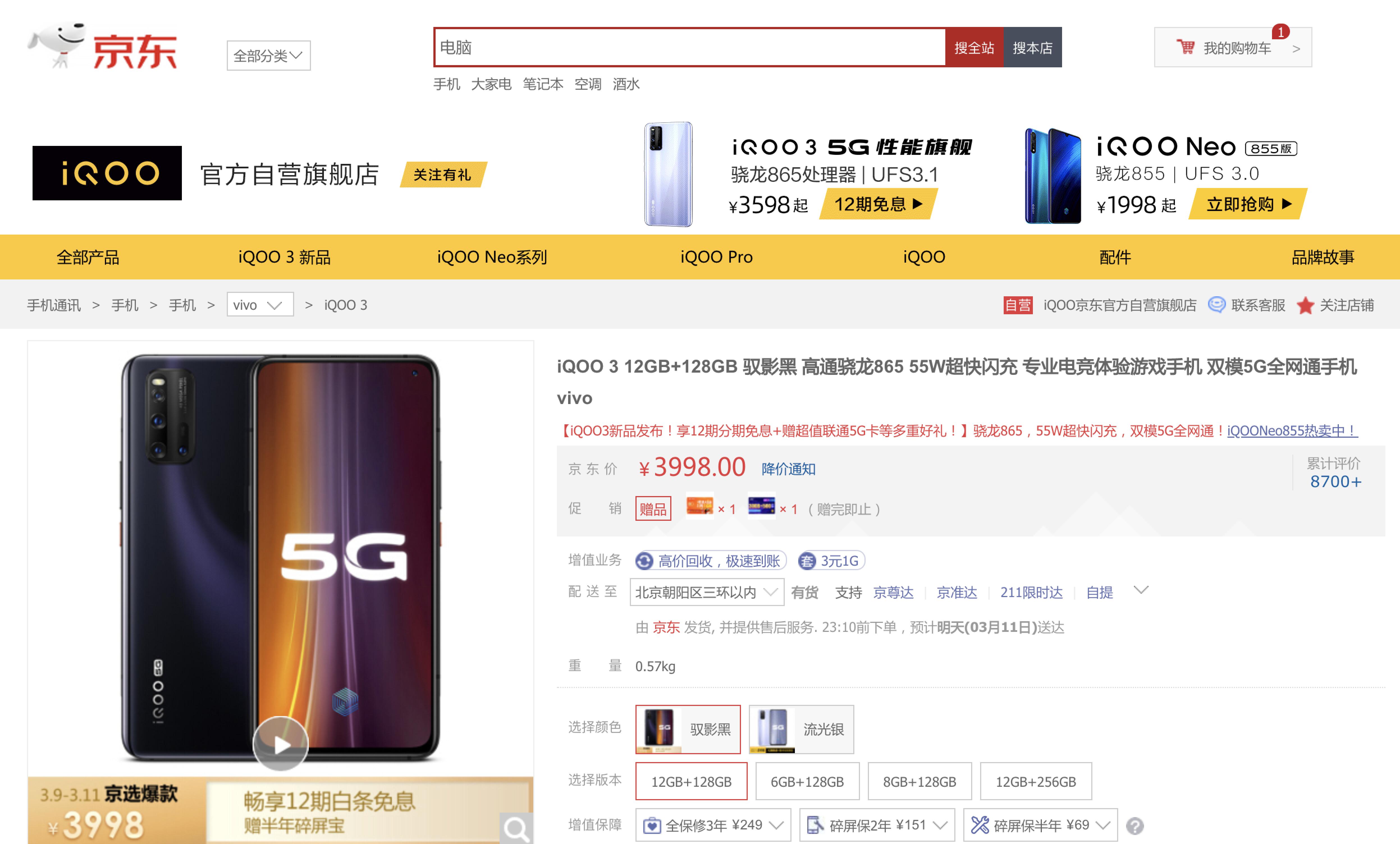Open the 北京朝阳区三环以内 delivery address dropdown
Image resolution: width=1400 pixels, height=844 pixels.
pyautogui.click(x=707, y=592)
